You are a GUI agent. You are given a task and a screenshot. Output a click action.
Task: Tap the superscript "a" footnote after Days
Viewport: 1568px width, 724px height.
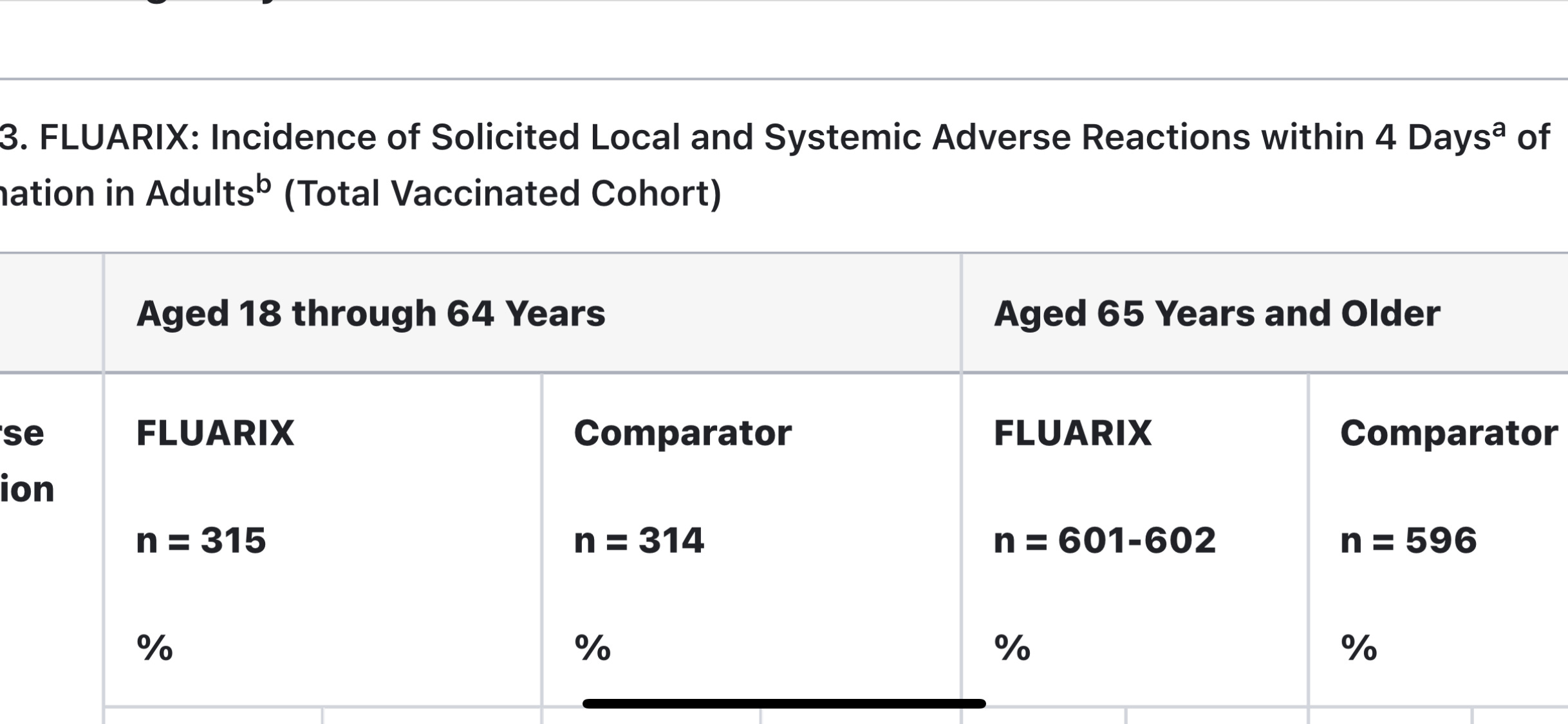(x=1499, y=129)
